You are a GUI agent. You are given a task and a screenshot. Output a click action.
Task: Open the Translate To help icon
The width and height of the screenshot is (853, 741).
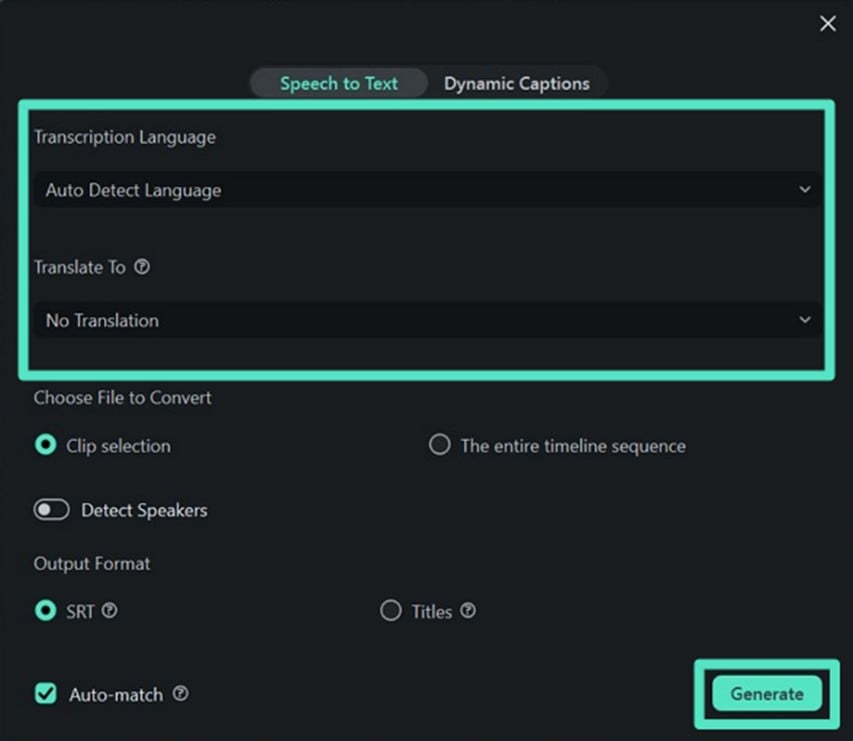coord(142,267)
